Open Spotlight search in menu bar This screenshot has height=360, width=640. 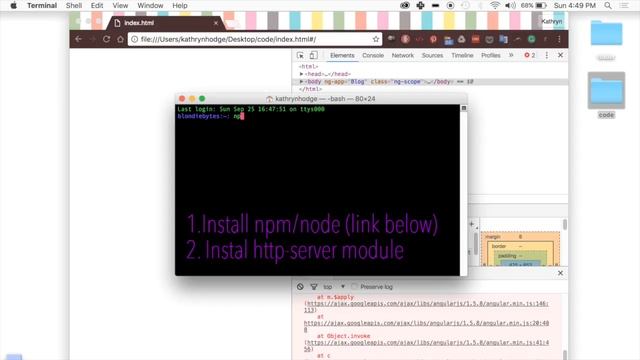click(608, 6)
